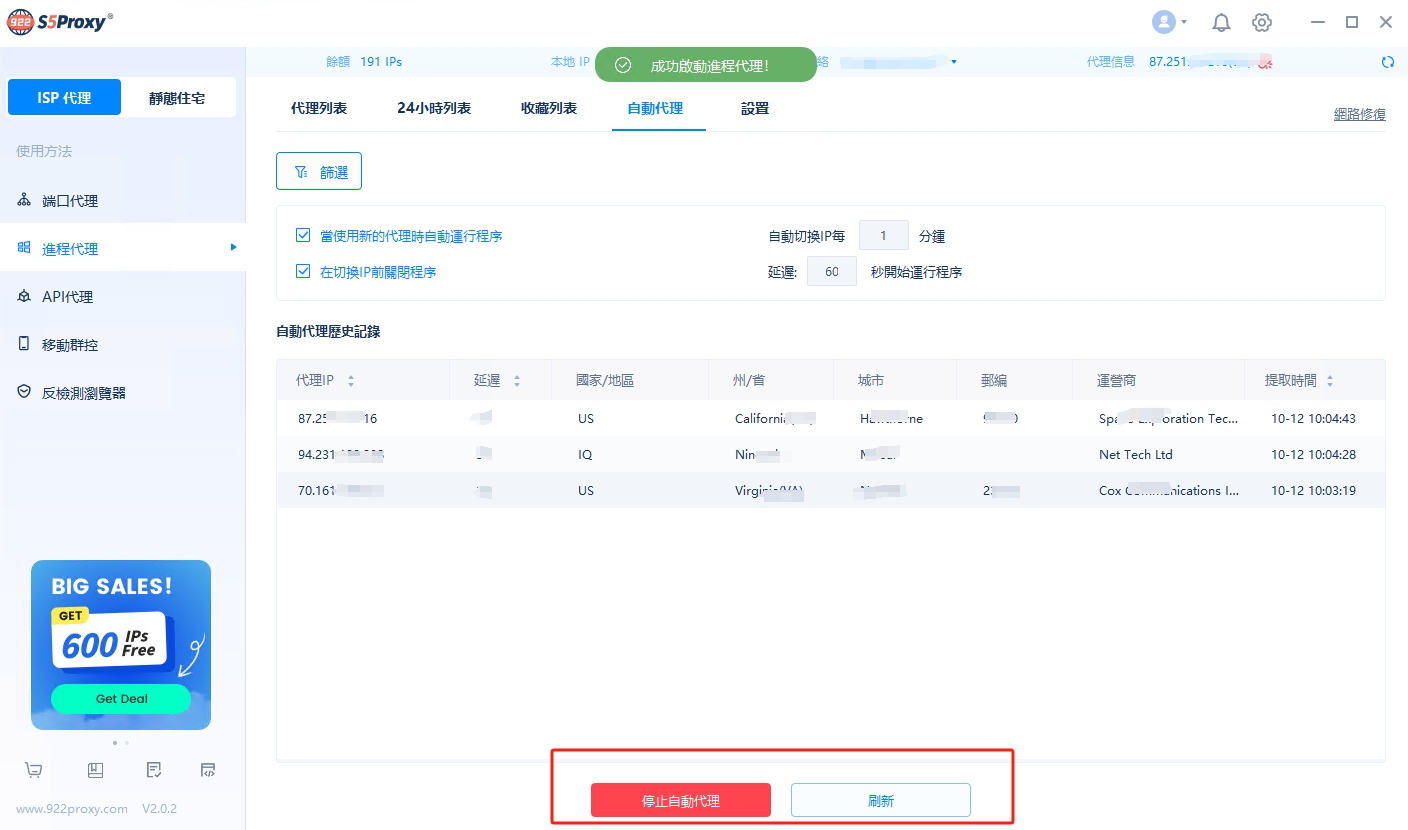
Task: Switch to 靜態住宅 proxy type
Action: [178, 98]
